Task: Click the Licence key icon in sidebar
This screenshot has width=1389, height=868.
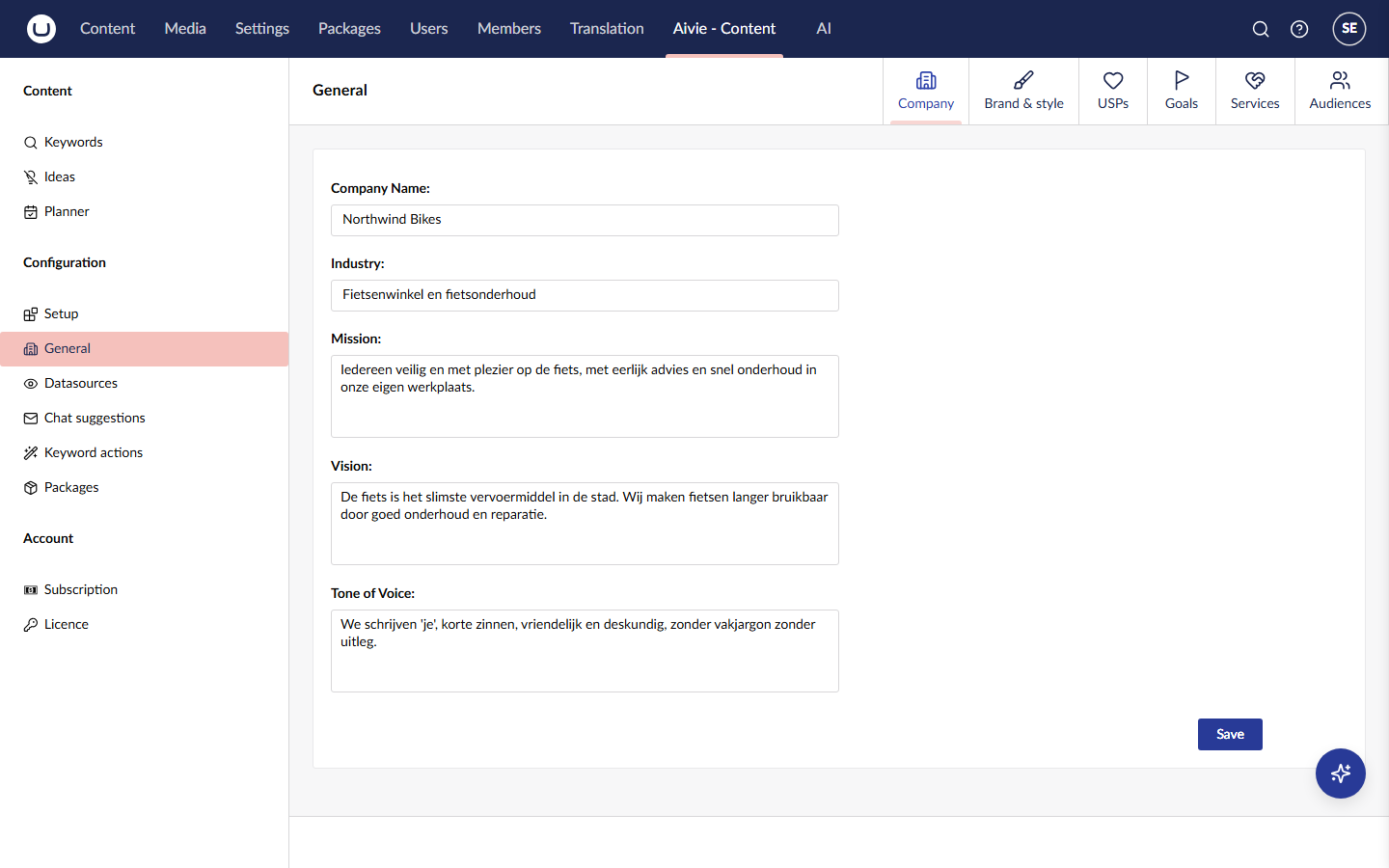Action: pyautogui.click(x=31, y=625)
